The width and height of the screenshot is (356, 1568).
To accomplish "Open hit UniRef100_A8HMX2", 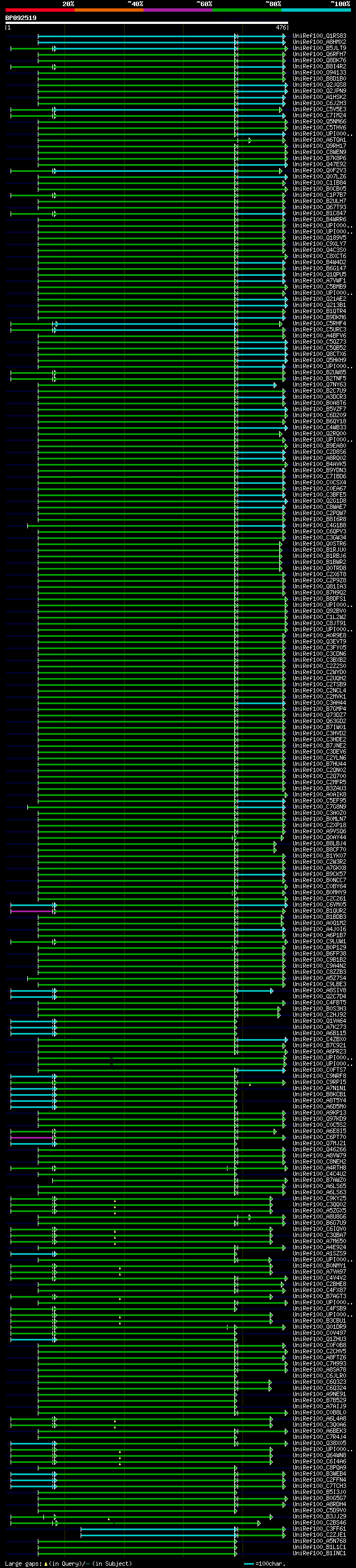I will (x=319, y=42).
